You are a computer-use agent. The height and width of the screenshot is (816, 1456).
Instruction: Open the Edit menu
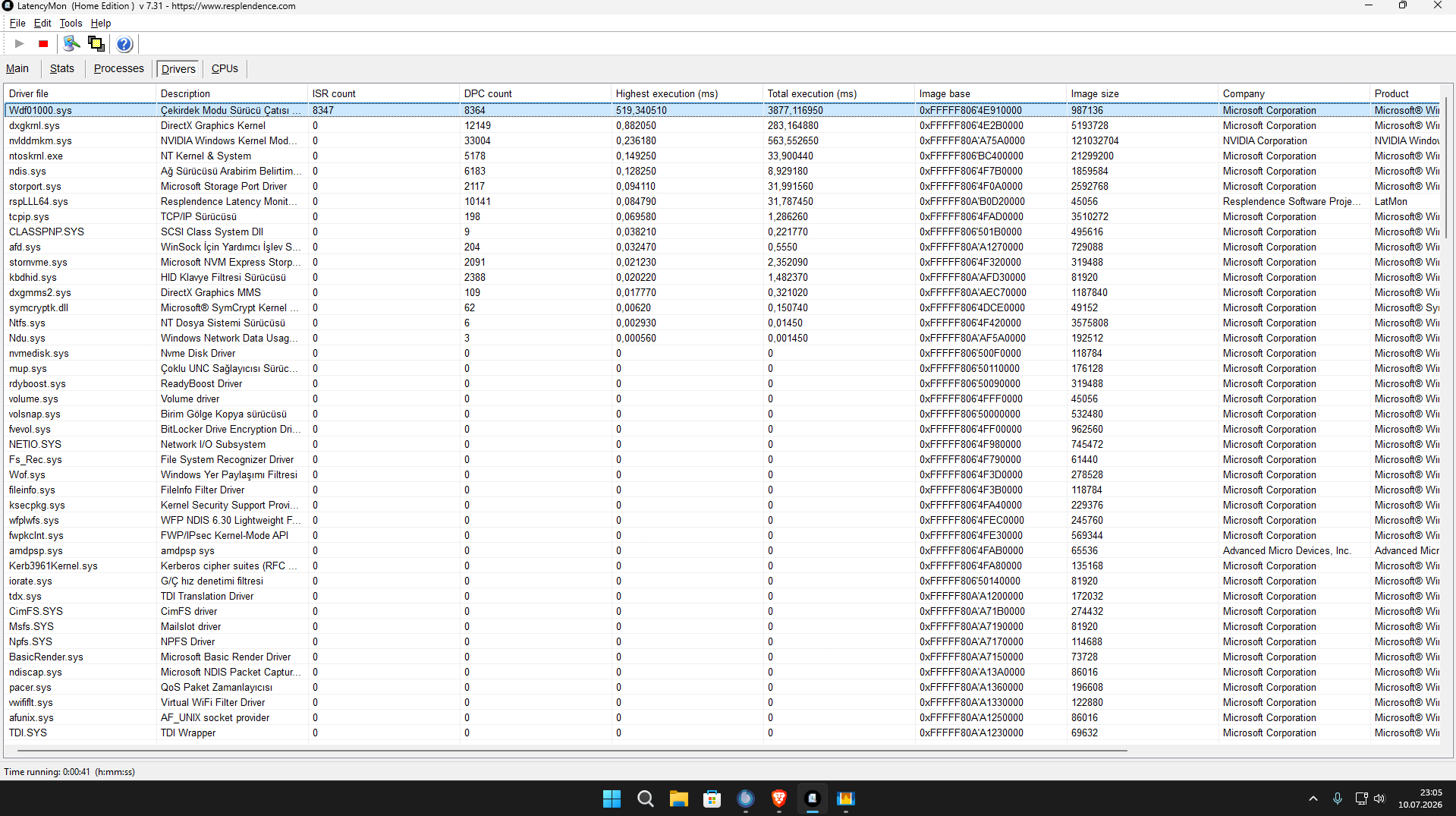[x=42, y=23]
